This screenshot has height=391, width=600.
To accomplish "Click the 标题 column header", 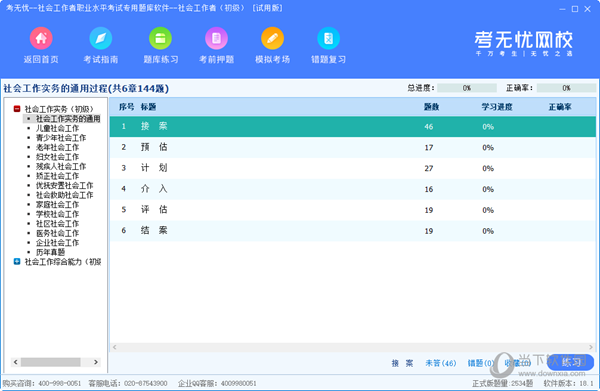I will pos(148,107).
